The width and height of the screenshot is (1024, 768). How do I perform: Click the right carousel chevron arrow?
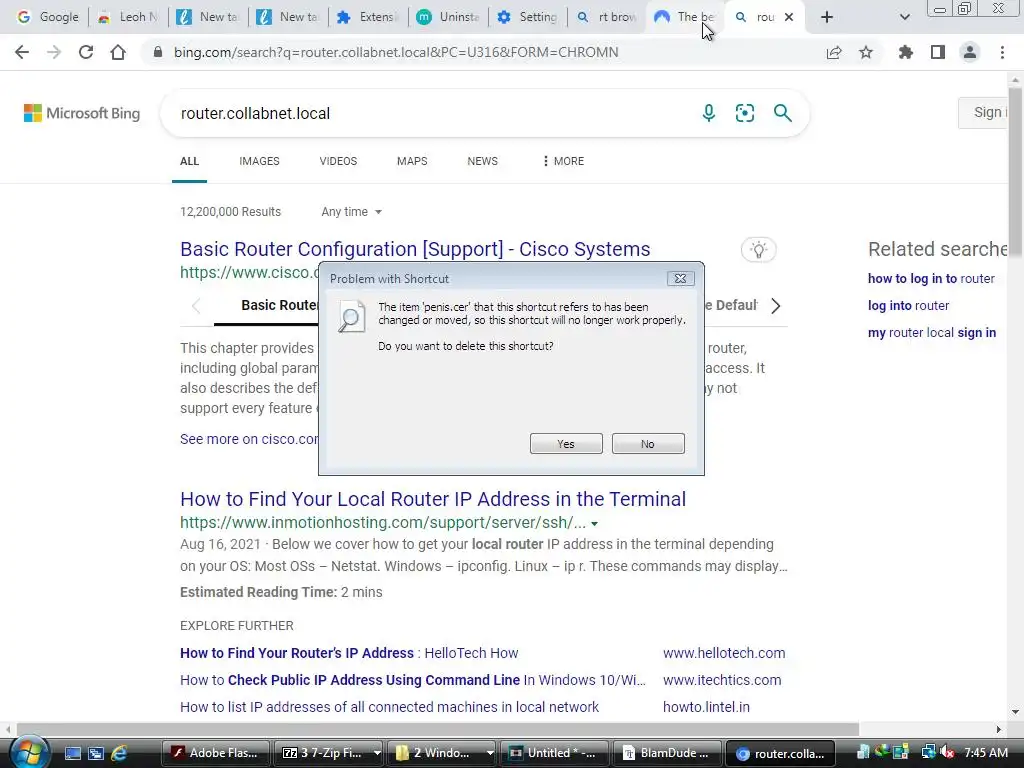pyautogui.click(x=775, y=306)
